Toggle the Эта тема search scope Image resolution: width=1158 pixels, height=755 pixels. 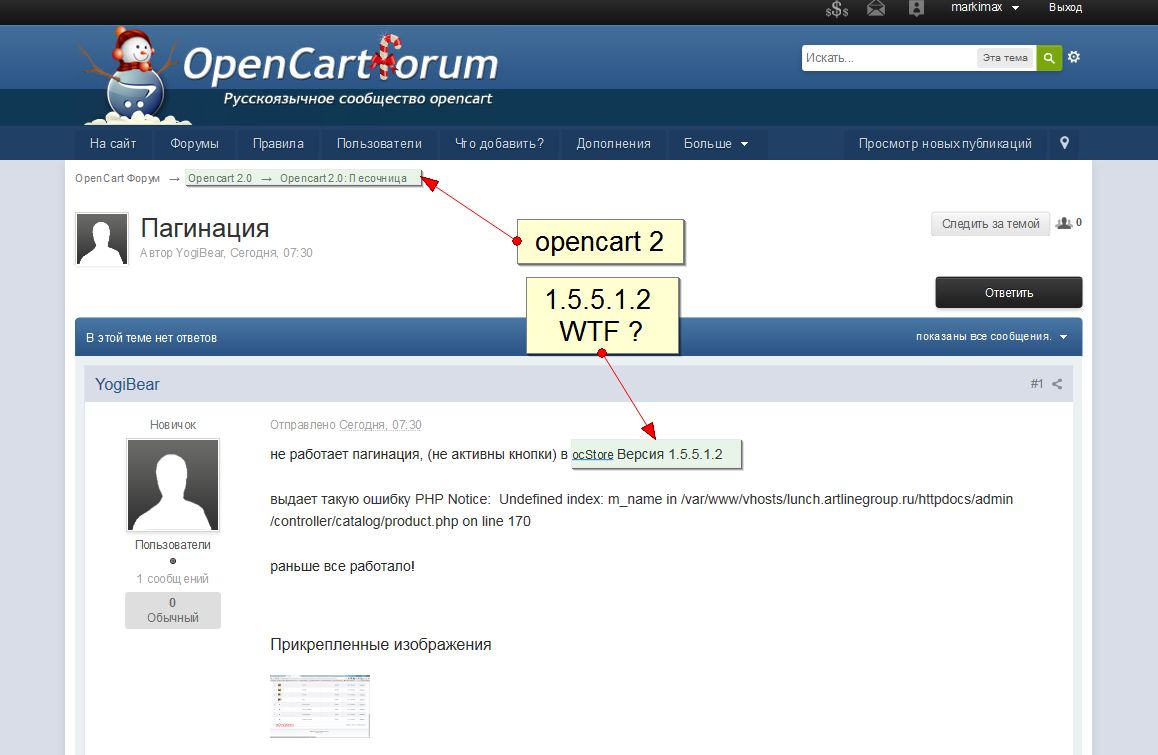[1005, 58]
